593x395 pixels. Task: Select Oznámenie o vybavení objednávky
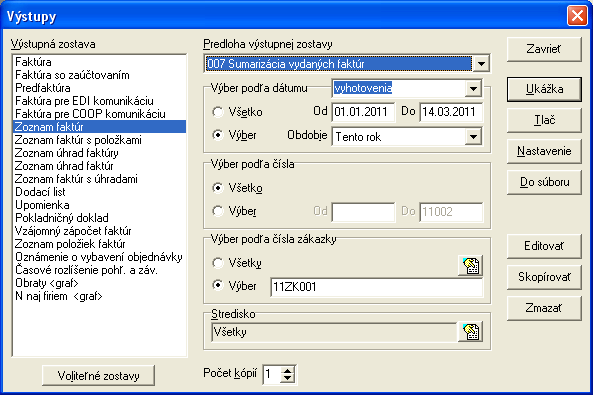[x=99, y=257]
